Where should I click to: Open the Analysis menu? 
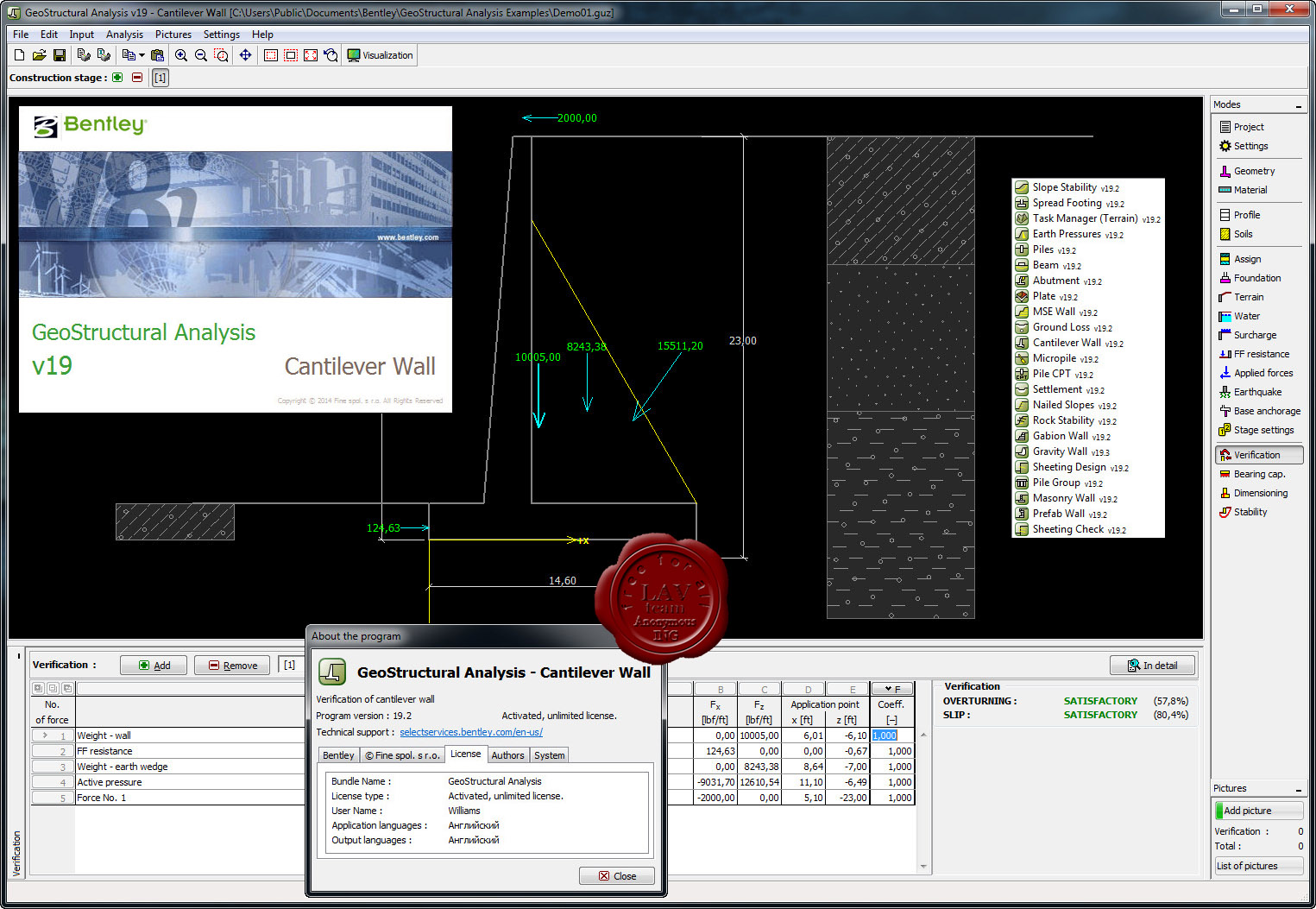pos(124,35)
